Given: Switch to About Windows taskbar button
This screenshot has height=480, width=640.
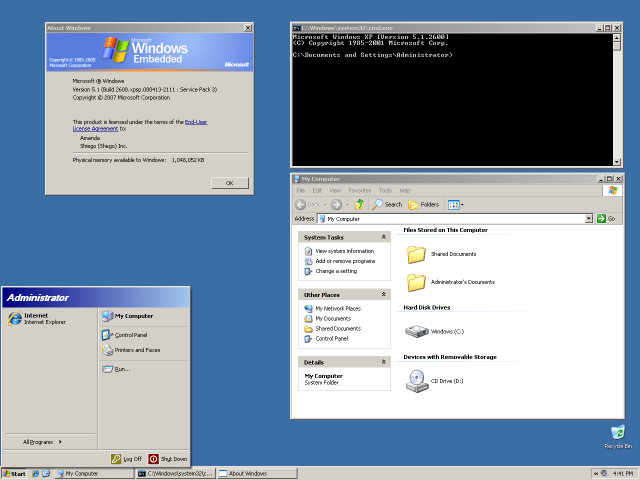Looking at the screenshot, I should (x=257, y=473).
